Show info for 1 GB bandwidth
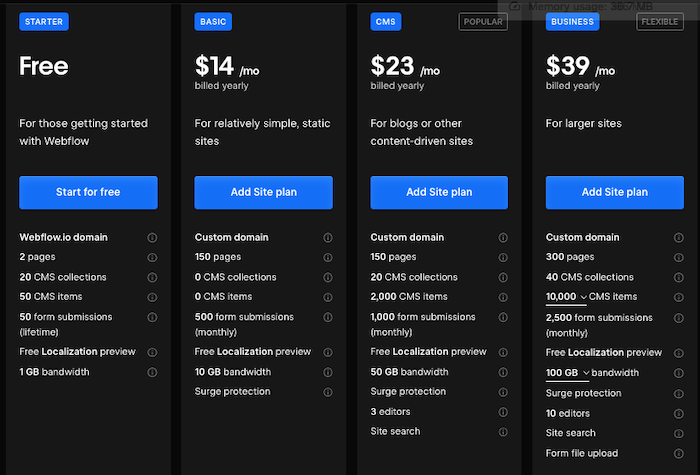This screenshot has height=475, width=700. 152,372
